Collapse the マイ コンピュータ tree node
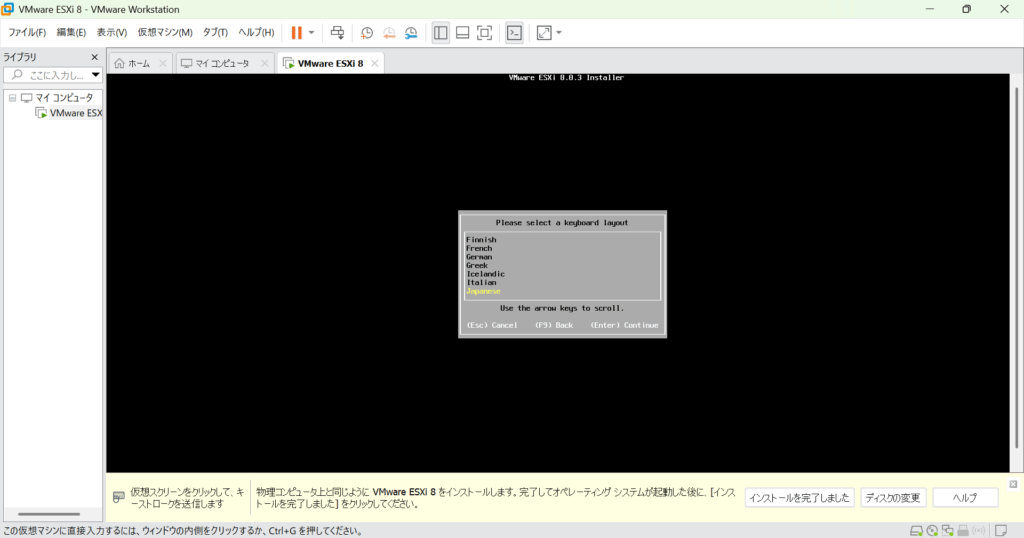This screenshot has height=538, width=1024. point(12,98)
